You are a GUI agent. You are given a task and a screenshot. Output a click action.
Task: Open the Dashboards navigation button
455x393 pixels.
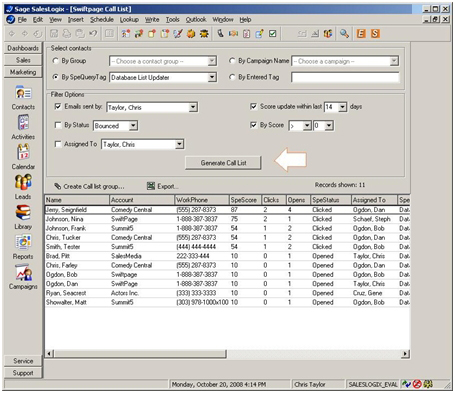pyautogui.click(x=23, y=48)
